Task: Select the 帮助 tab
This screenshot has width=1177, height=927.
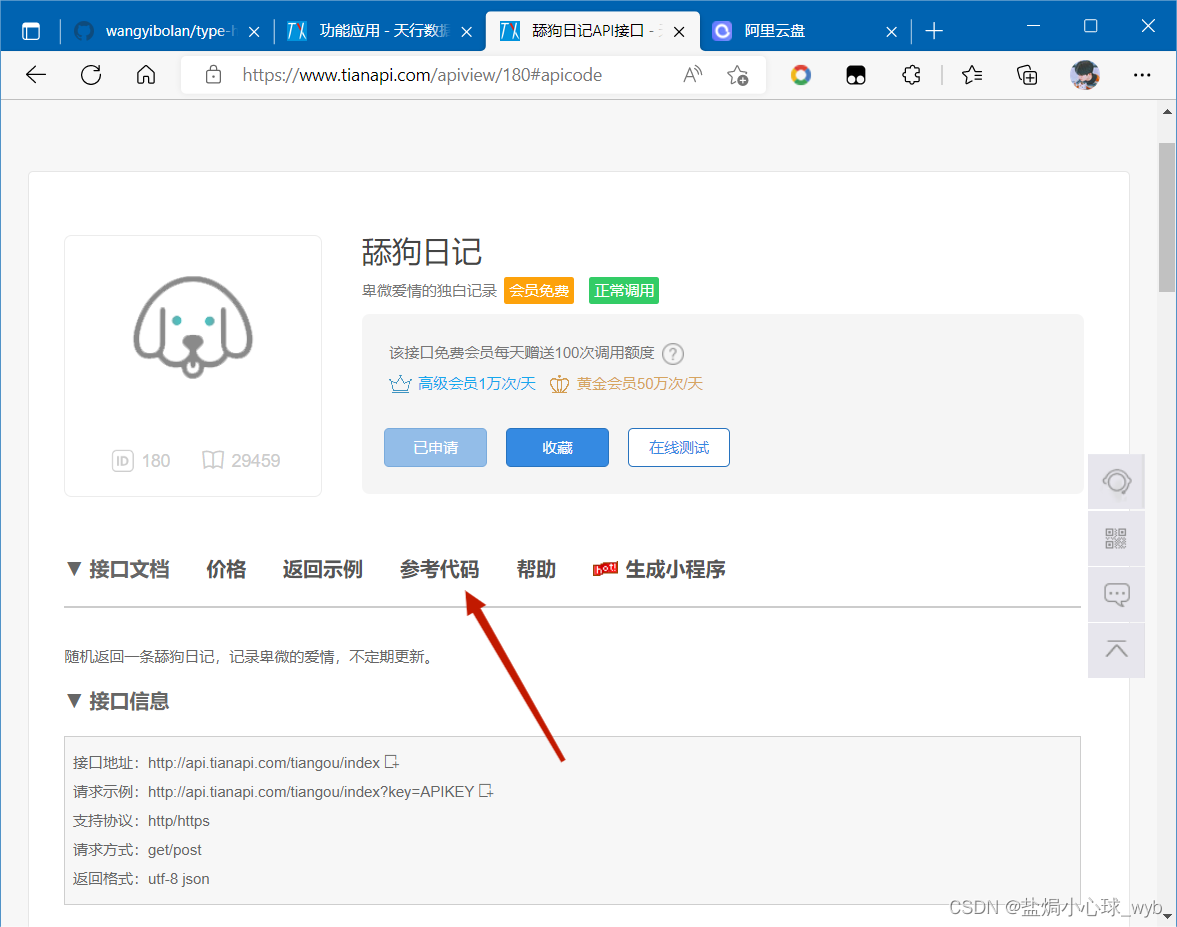Action: tap(536, 569)
